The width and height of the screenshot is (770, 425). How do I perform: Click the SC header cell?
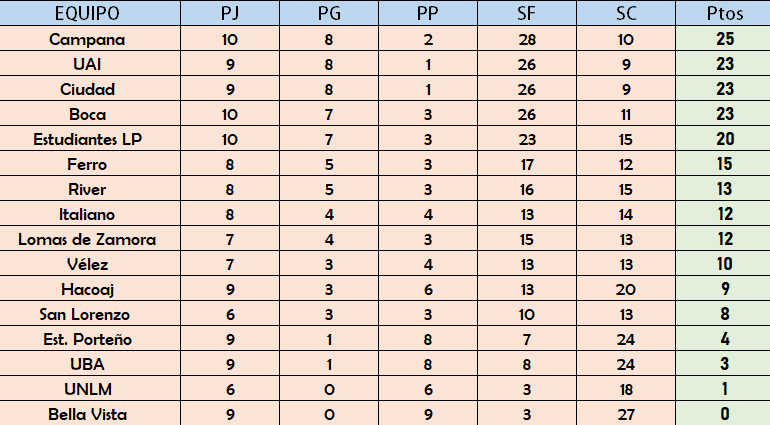coord(626,13)
